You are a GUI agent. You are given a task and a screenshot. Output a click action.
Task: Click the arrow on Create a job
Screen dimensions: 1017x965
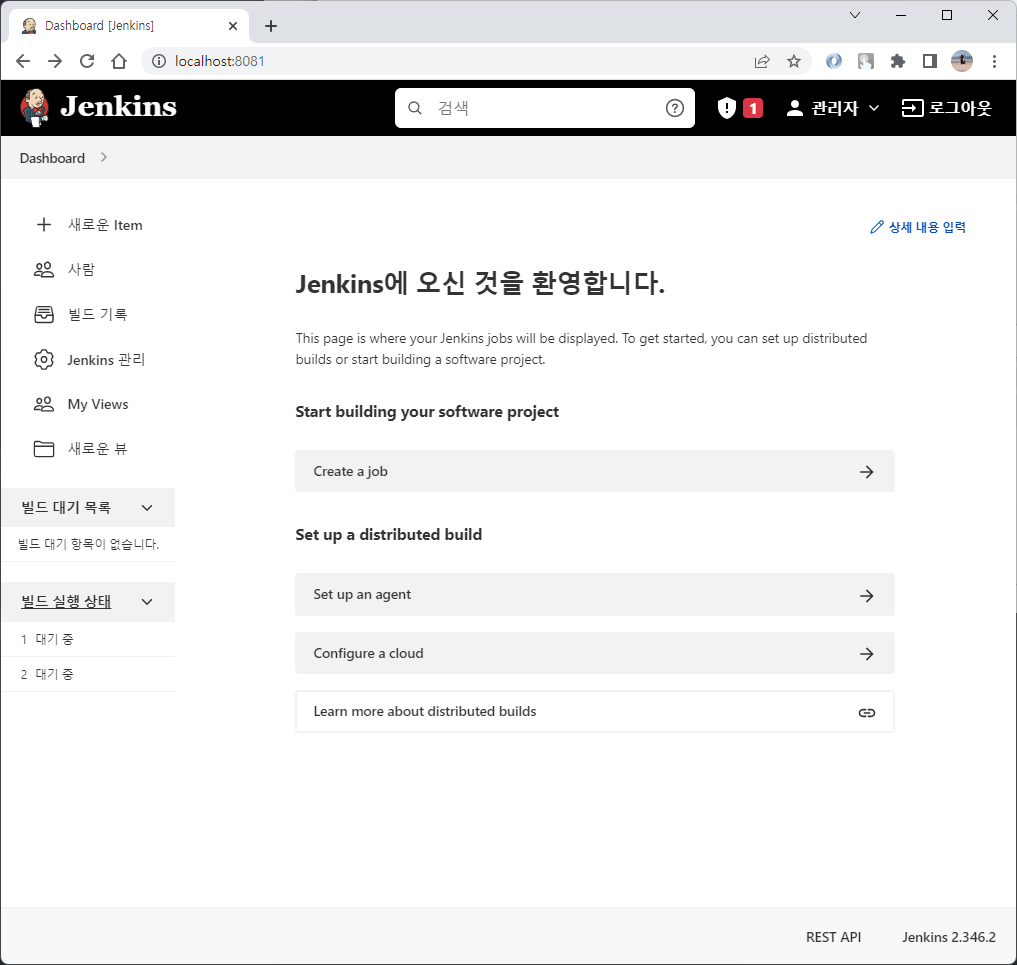point(867,471)
